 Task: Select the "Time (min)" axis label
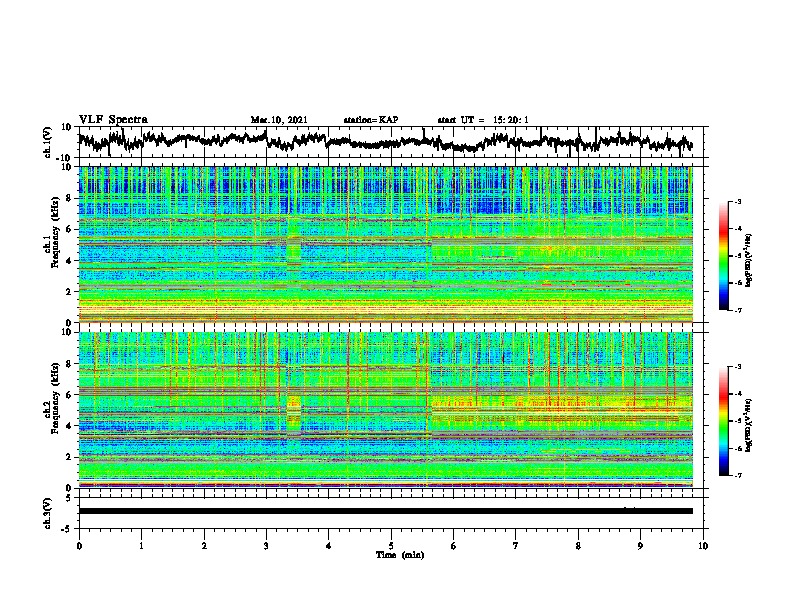point(400,555)
